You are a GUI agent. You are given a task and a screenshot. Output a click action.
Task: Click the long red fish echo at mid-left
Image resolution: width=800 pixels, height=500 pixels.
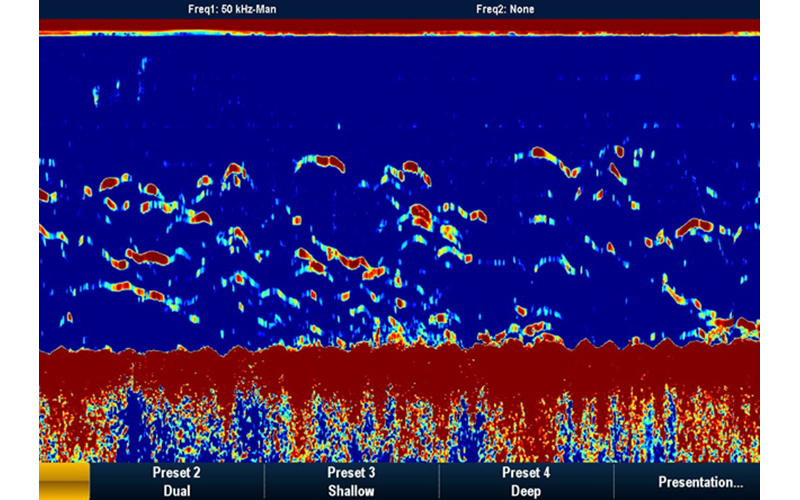[149, 257]
